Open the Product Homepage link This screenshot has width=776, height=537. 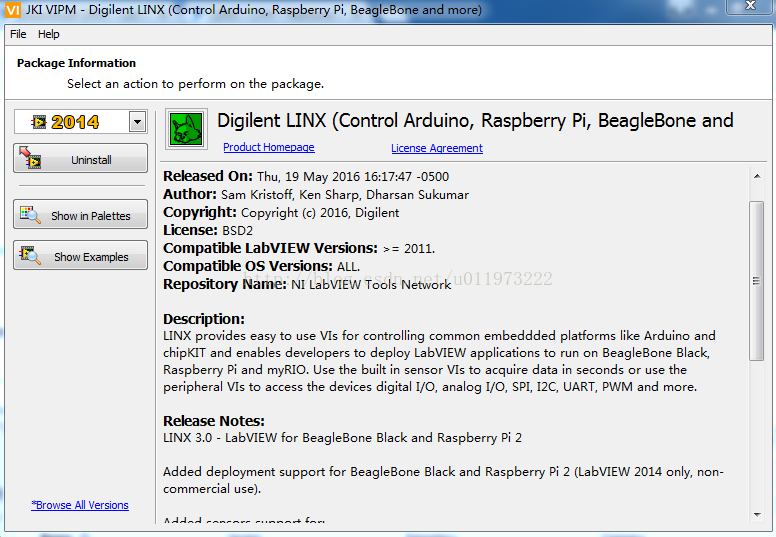(x=269, y=147)
